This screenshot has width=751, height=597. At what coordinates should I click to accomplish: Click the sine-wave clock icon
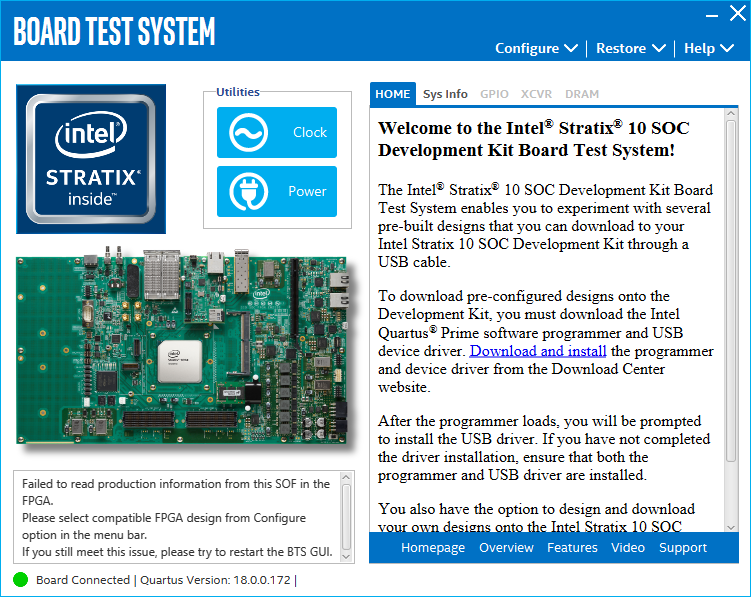249,132
